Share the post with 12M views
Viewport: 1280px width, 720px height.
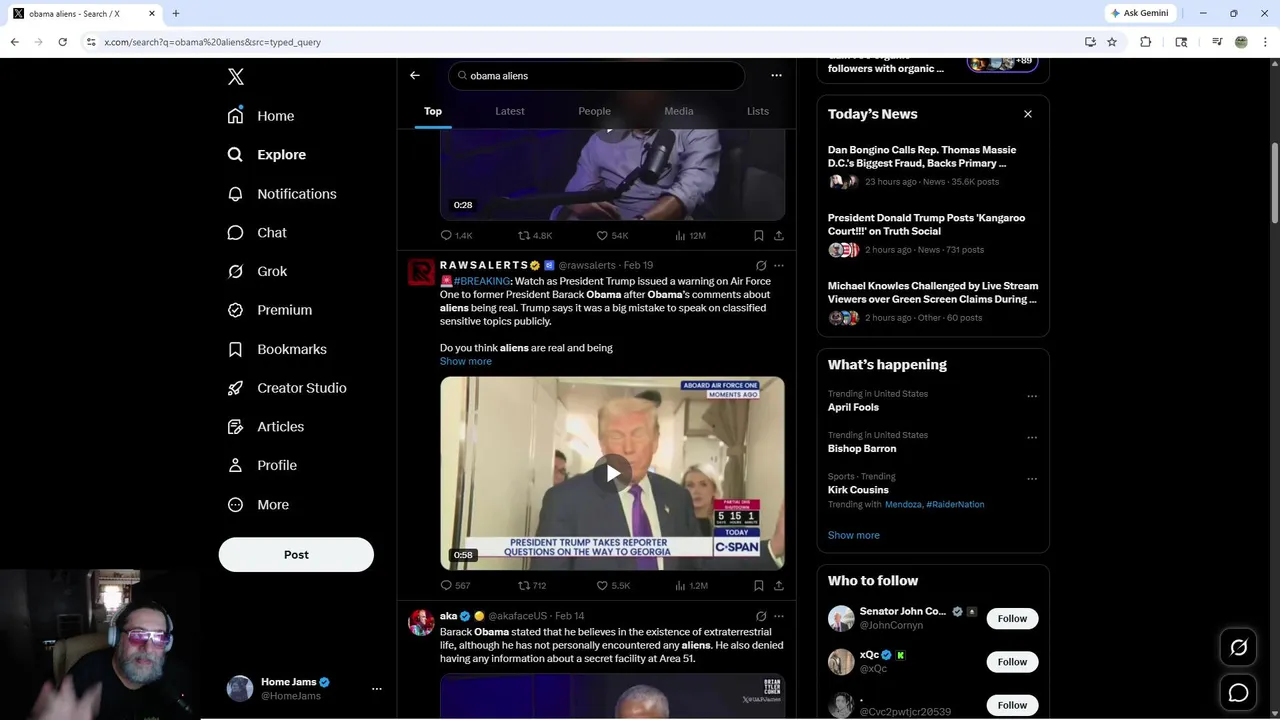[779, 236]
